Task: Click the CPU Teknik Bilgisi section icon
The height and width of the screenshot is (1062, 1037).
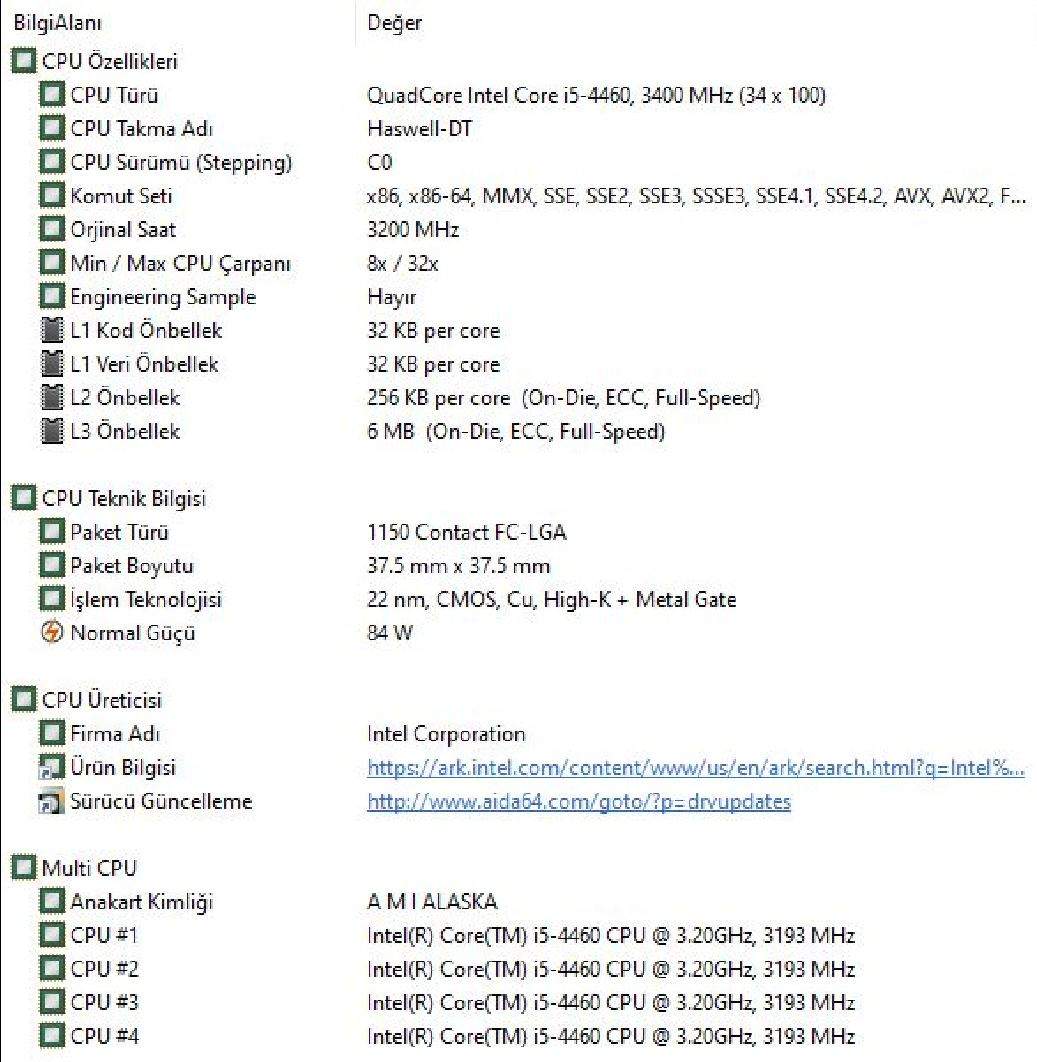Action: coord(24,498)
